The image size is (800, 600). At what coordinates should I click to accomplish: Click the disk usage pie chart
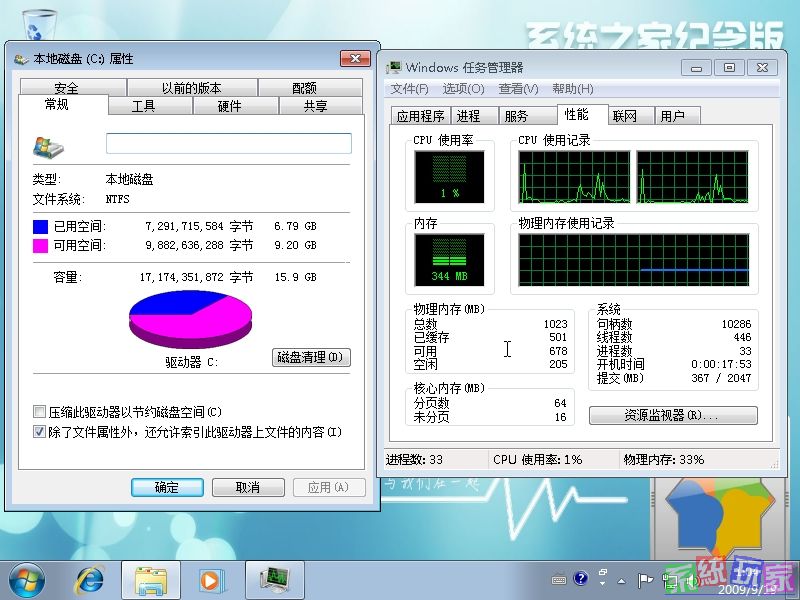(x=190, y=319)
